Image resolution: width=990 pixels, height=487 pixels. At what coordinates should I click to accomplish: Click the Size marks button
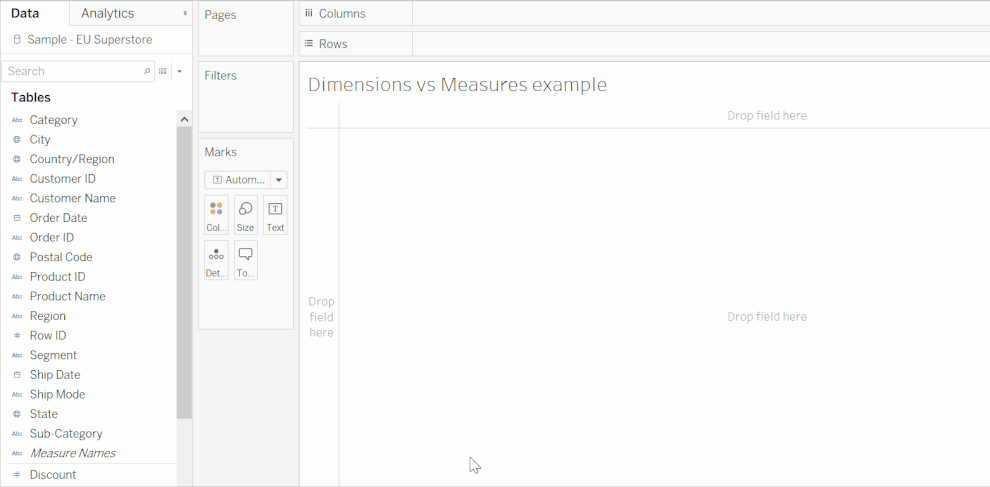point(245,214)
